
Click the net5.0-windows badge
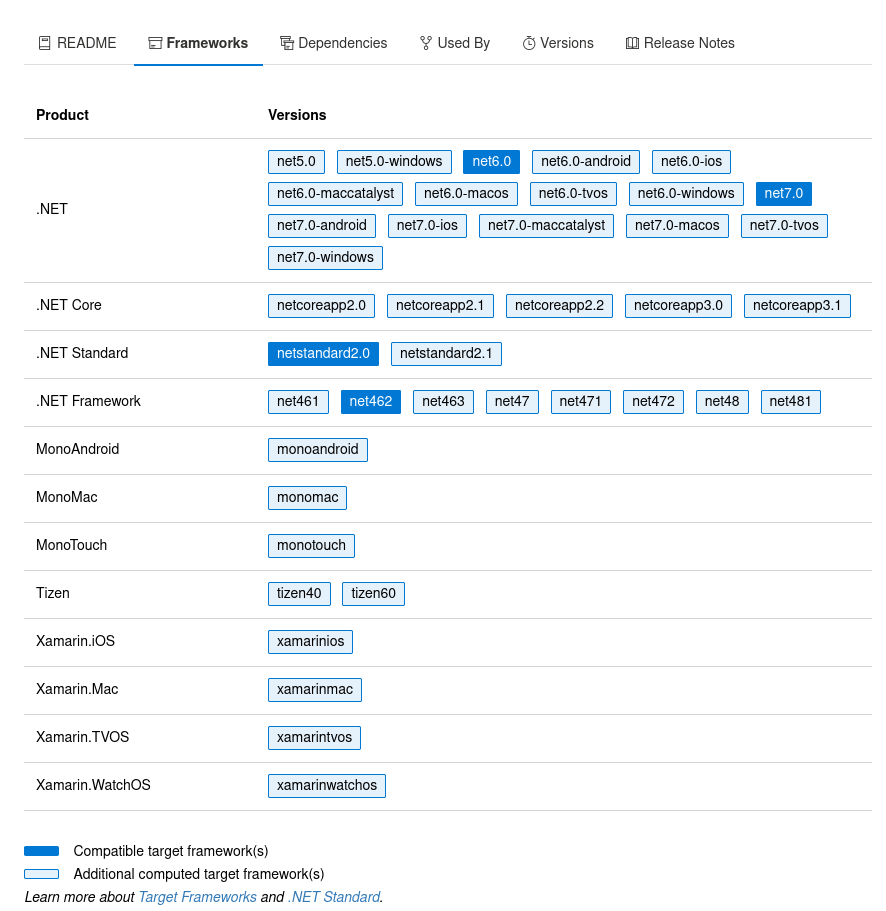(x=394, y=162)
